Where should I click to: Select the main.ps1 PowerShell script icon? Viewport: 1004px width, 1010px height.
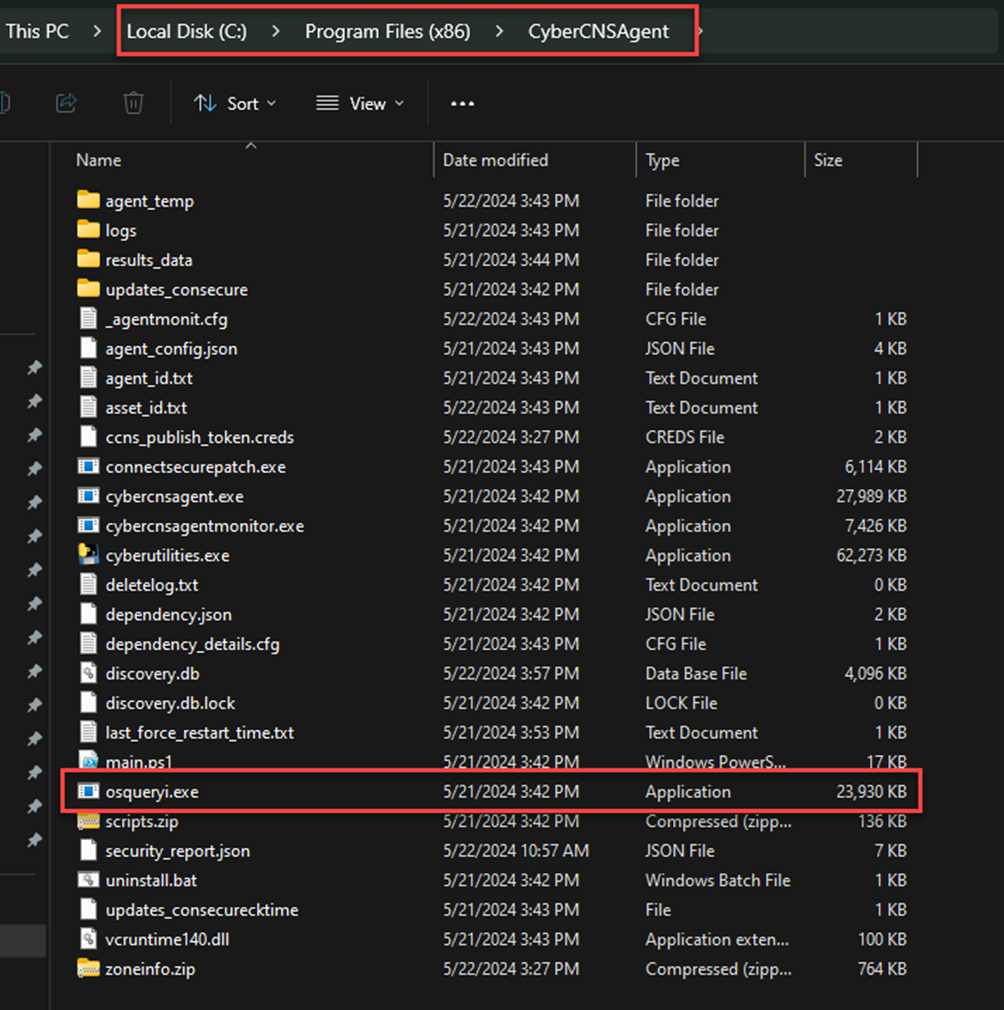89,762
